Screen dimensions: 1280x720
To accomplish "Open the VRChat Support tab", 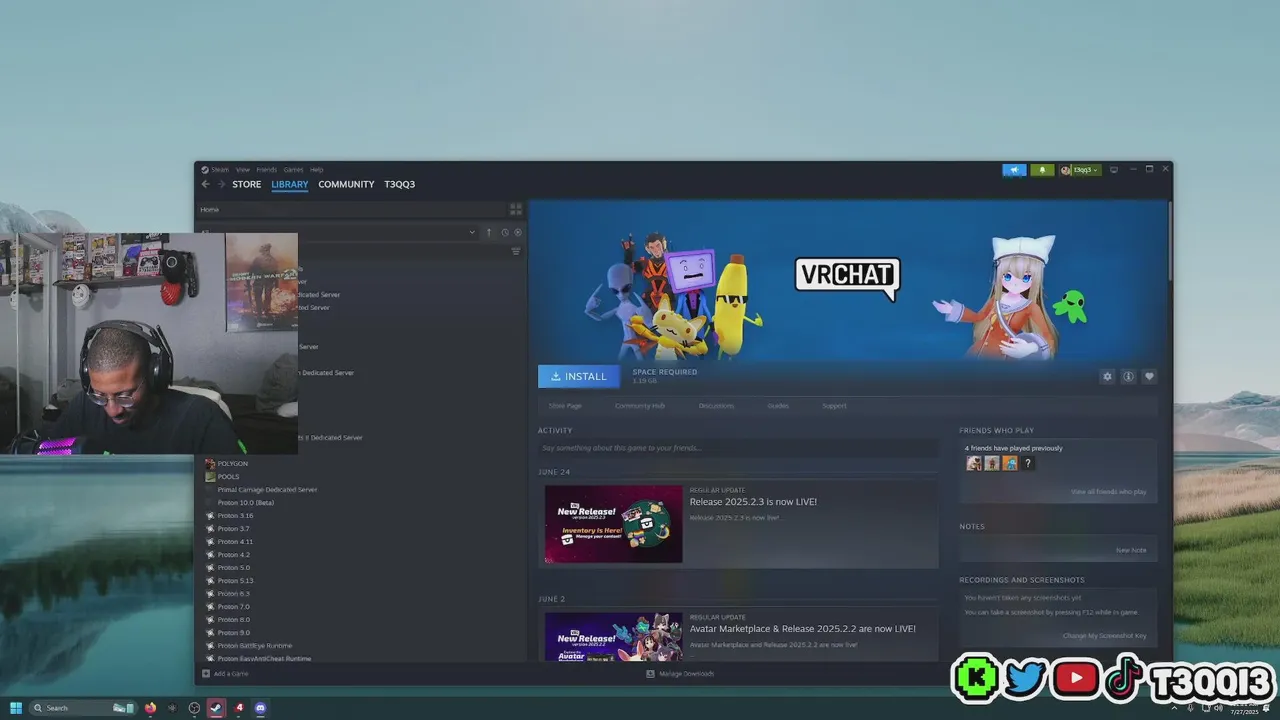I will pyautogui.click(x=834, y=406).
